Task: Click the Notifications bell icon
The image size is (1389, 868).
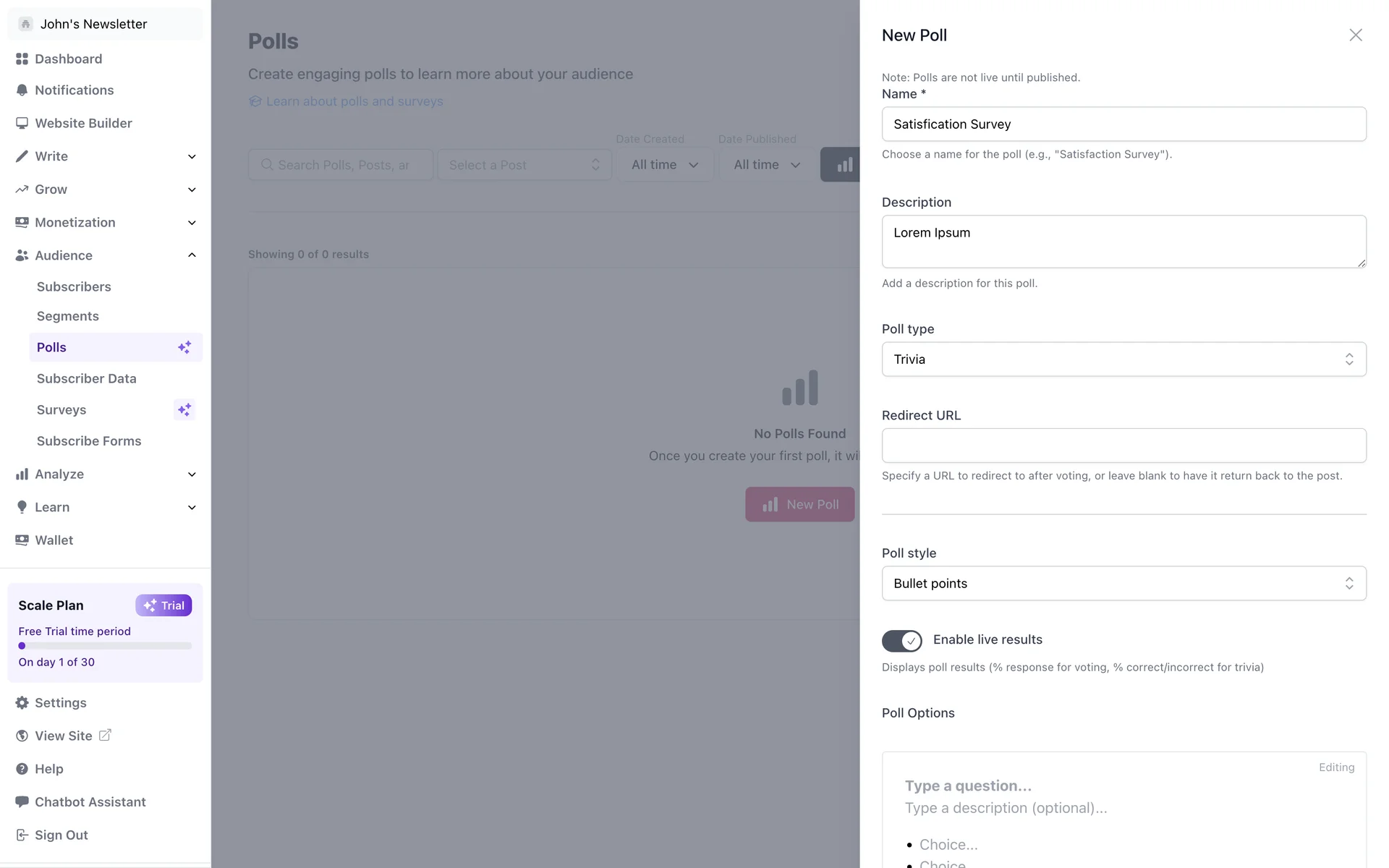Action: 22,90
